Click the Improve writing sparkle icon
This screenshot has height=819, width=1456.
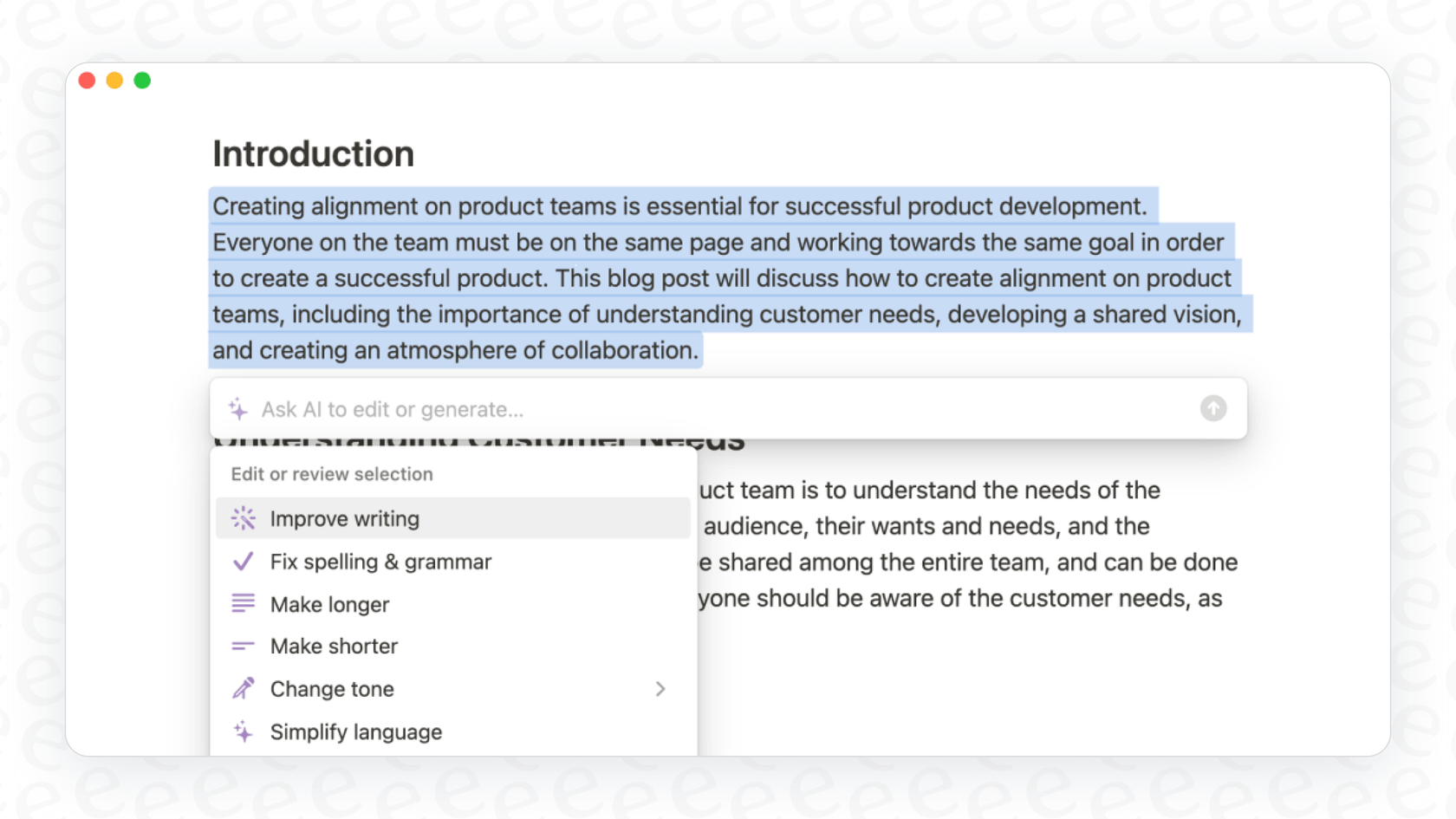point(243,518)
